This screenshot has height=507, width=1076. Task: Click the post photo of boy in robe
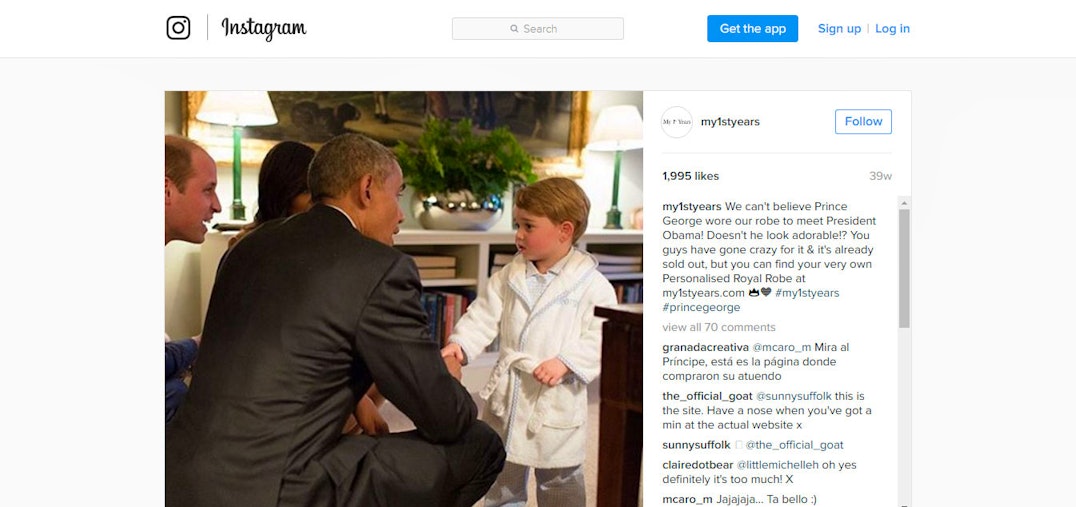pyautogui.click(x=404, y=299)
